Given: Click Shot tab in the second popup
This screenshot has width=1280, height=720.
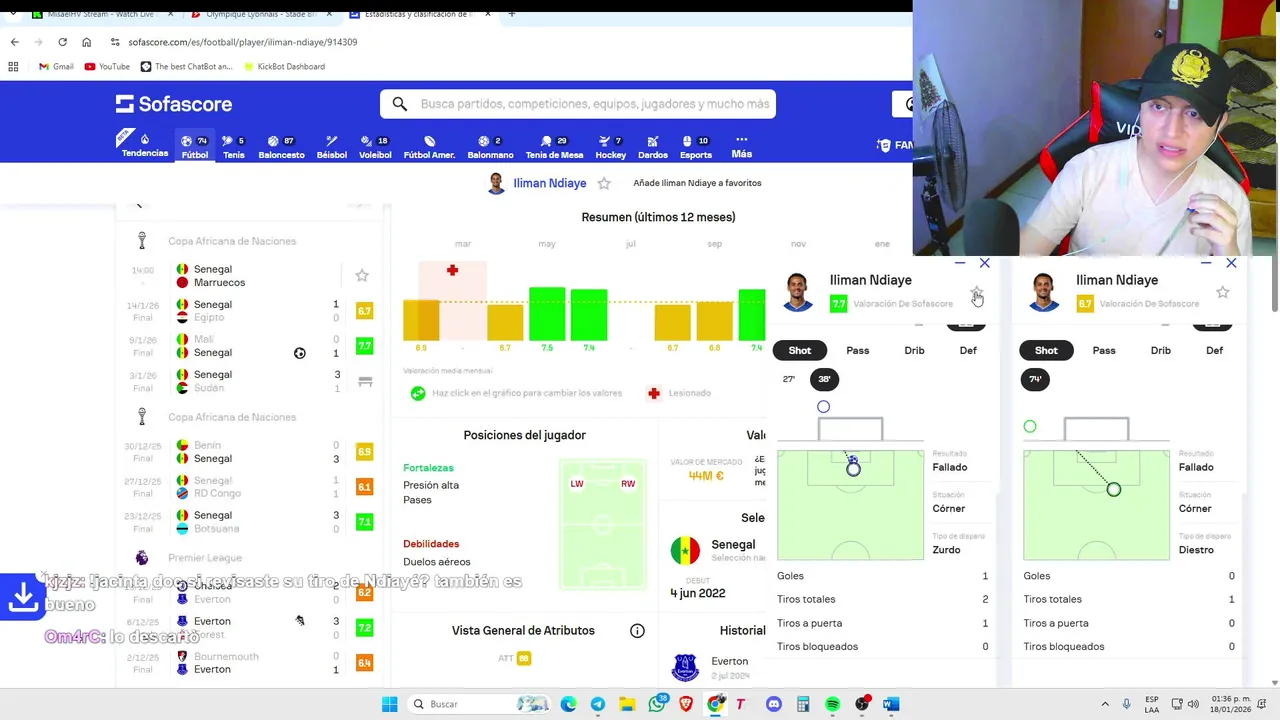Looking at the screenshot, I should pos(1046,350).
